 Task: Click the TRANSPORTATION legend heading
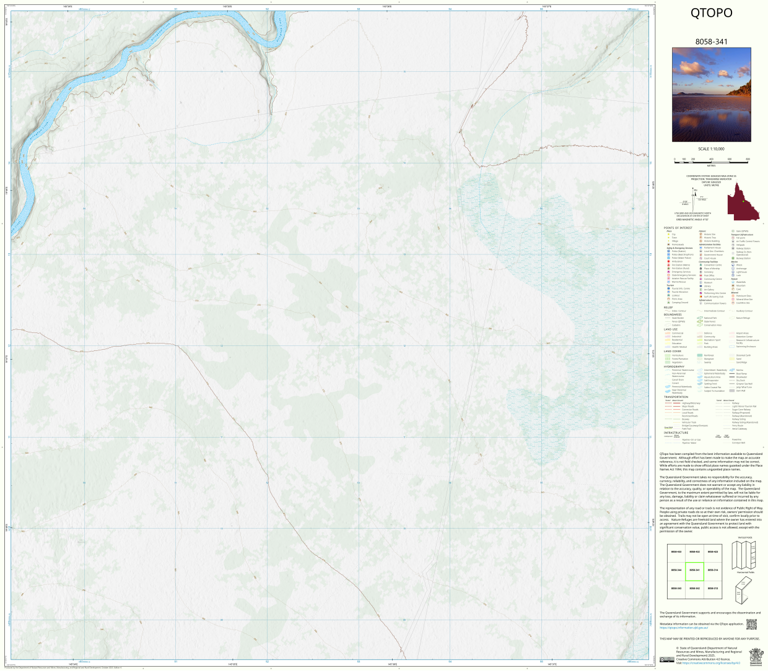coord(675,397)
